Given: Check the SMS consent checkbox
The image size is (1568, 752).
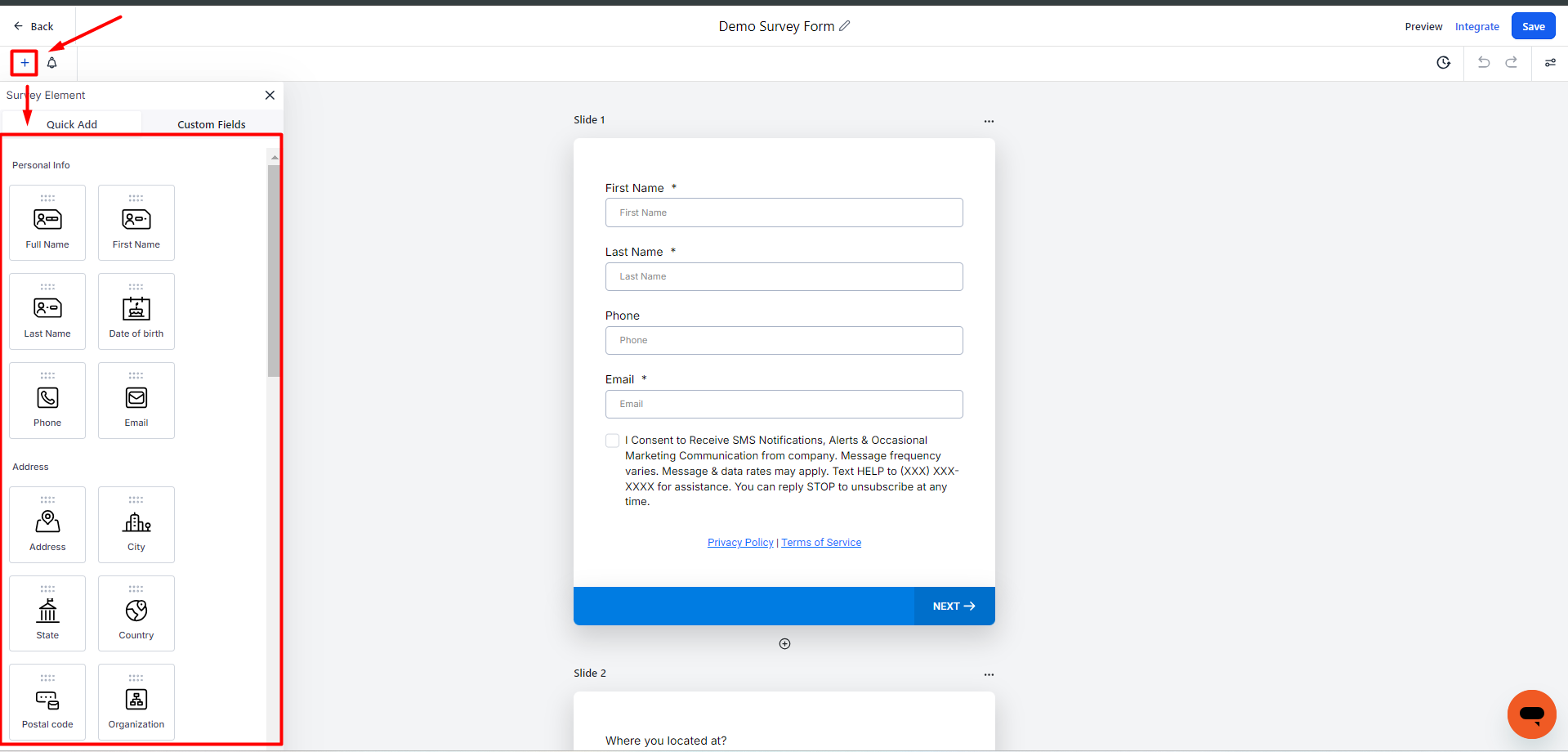Looking at the screenshot, I should click(612, 441).
